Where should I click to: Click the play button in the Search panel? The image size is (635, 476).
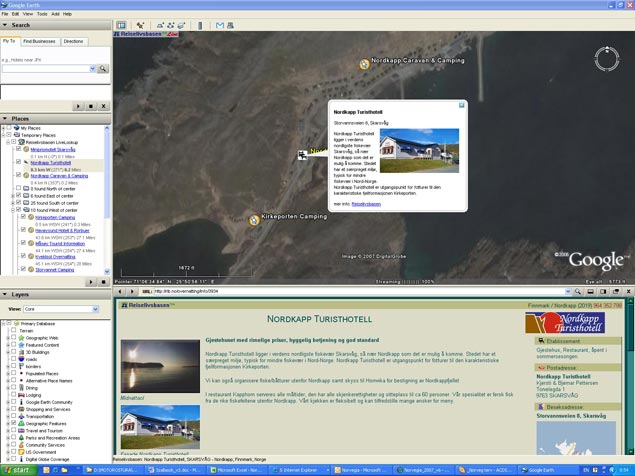[x=78, y=106]
